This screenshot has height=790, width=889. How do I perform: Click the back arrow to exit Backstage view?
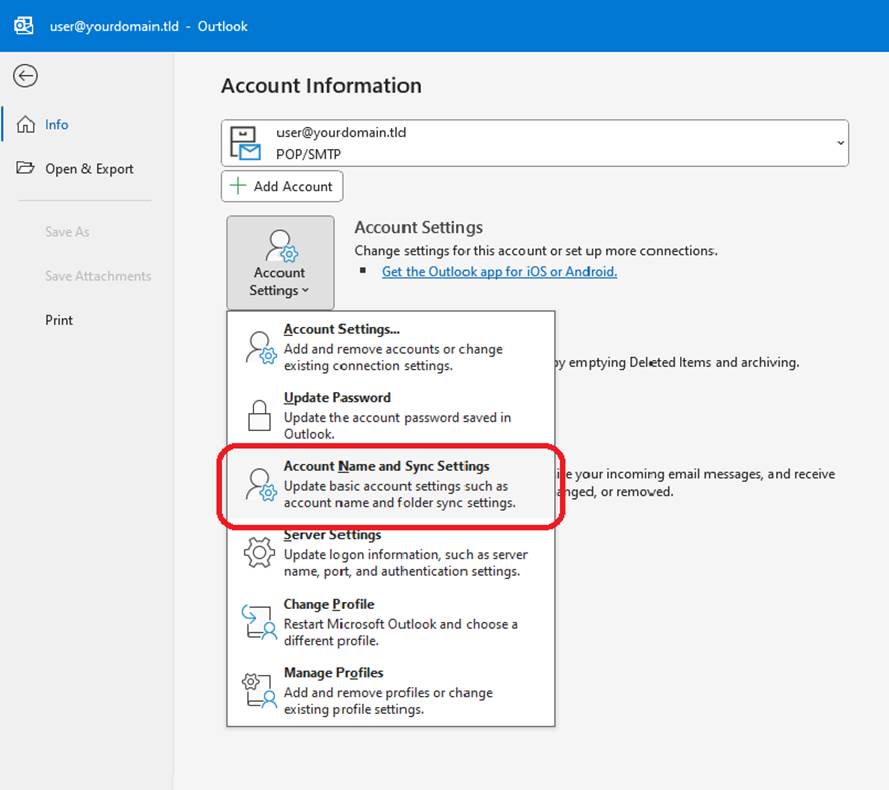pos(26,76)
